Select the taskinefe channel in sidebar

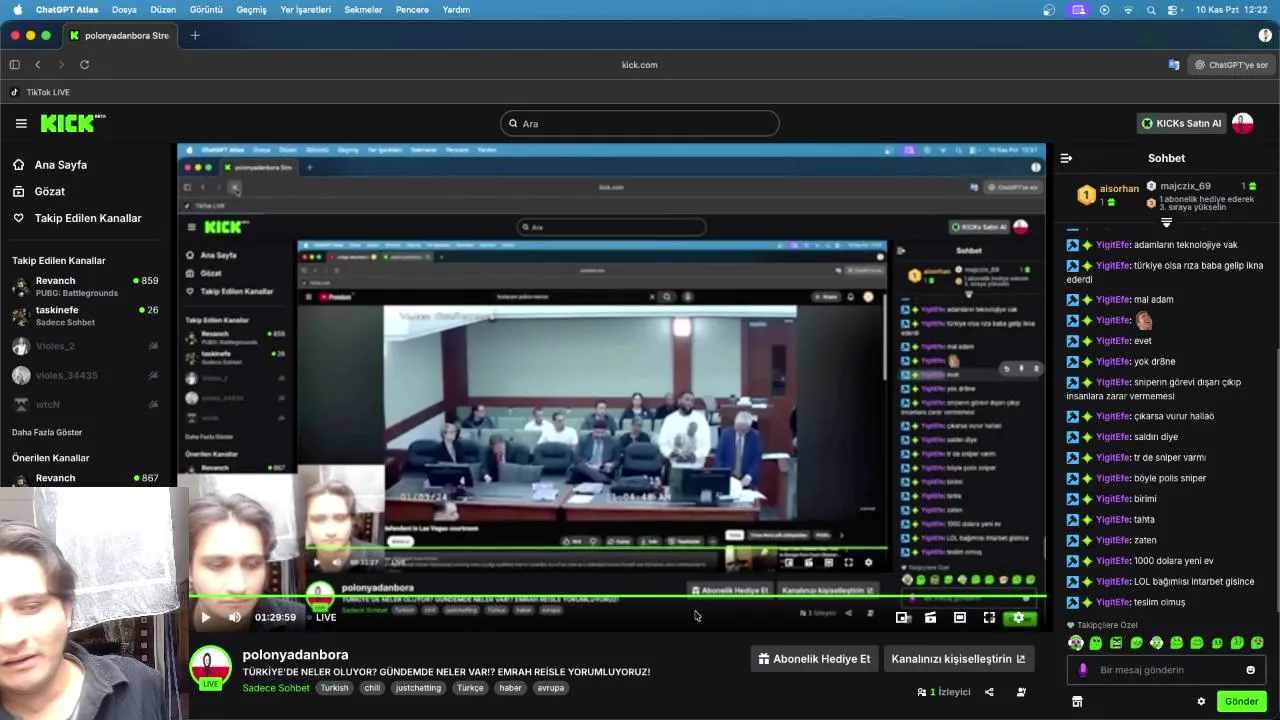click(85, 316)
